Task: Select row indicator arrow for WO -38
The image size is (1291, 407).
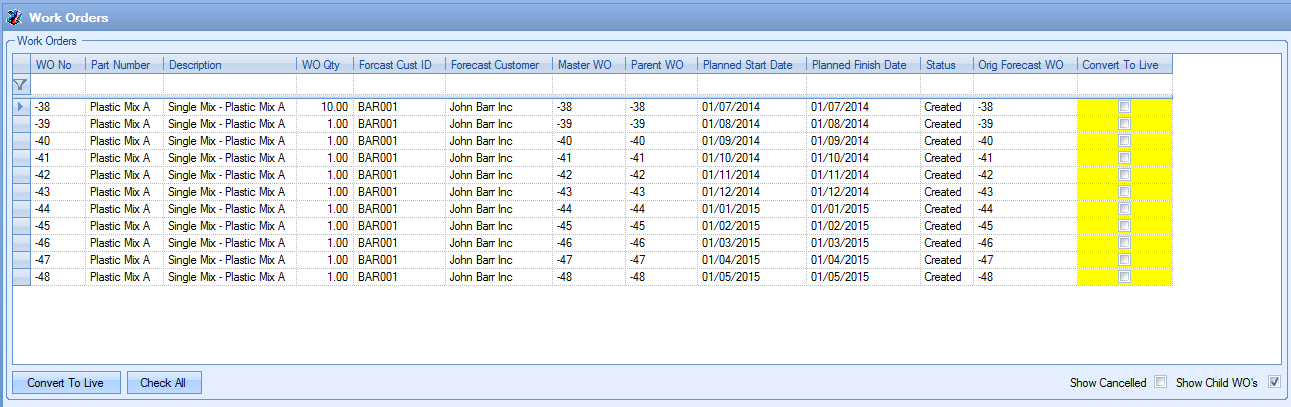Action: click(21, 107)
